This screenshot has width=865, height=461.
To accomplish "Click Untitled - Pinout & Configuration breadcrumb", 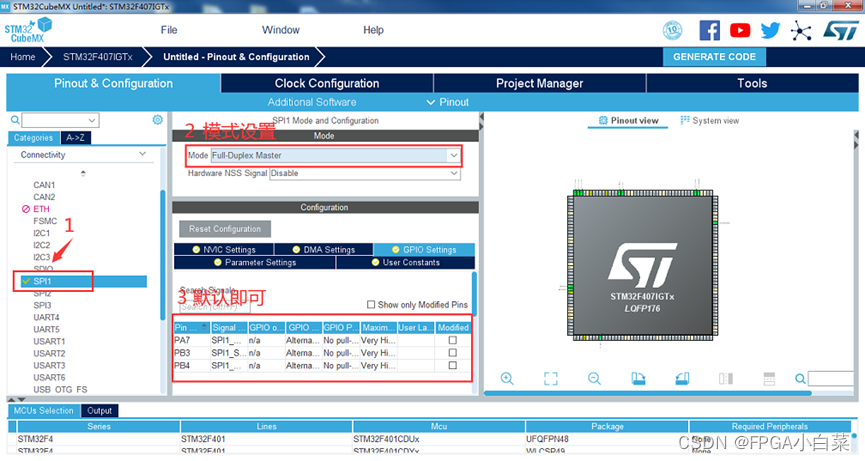I will (x=236, y=57).
